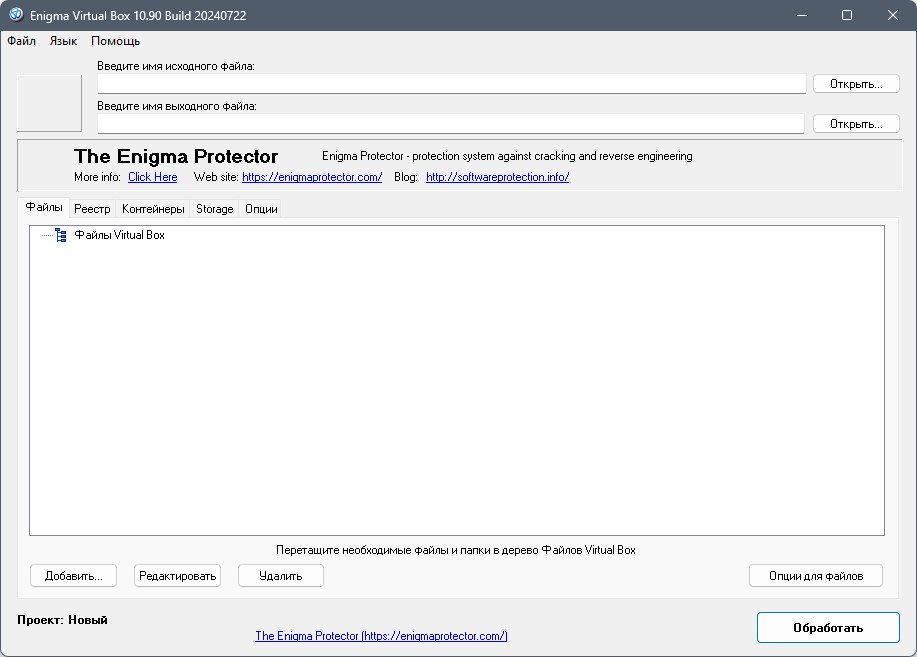The width and height of the screenshot is (917, 657).
Task: Click the empty application icon preview box
Action: [x=49, y=103]
